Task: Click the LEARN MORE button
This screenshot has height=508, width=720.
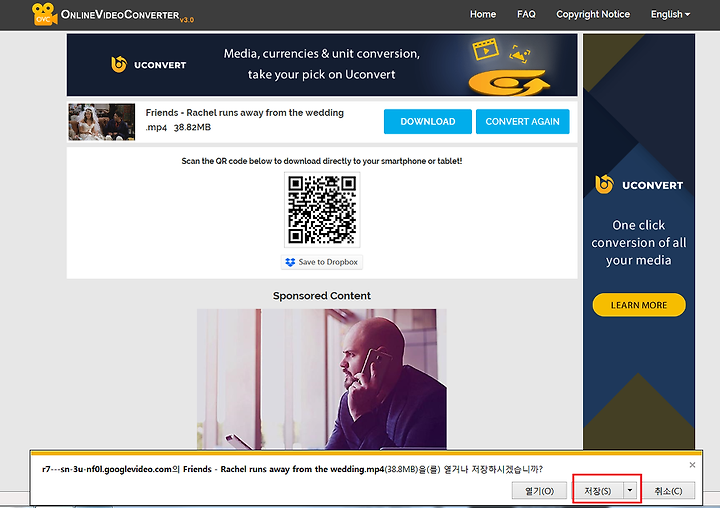Action: click(639, 305)
